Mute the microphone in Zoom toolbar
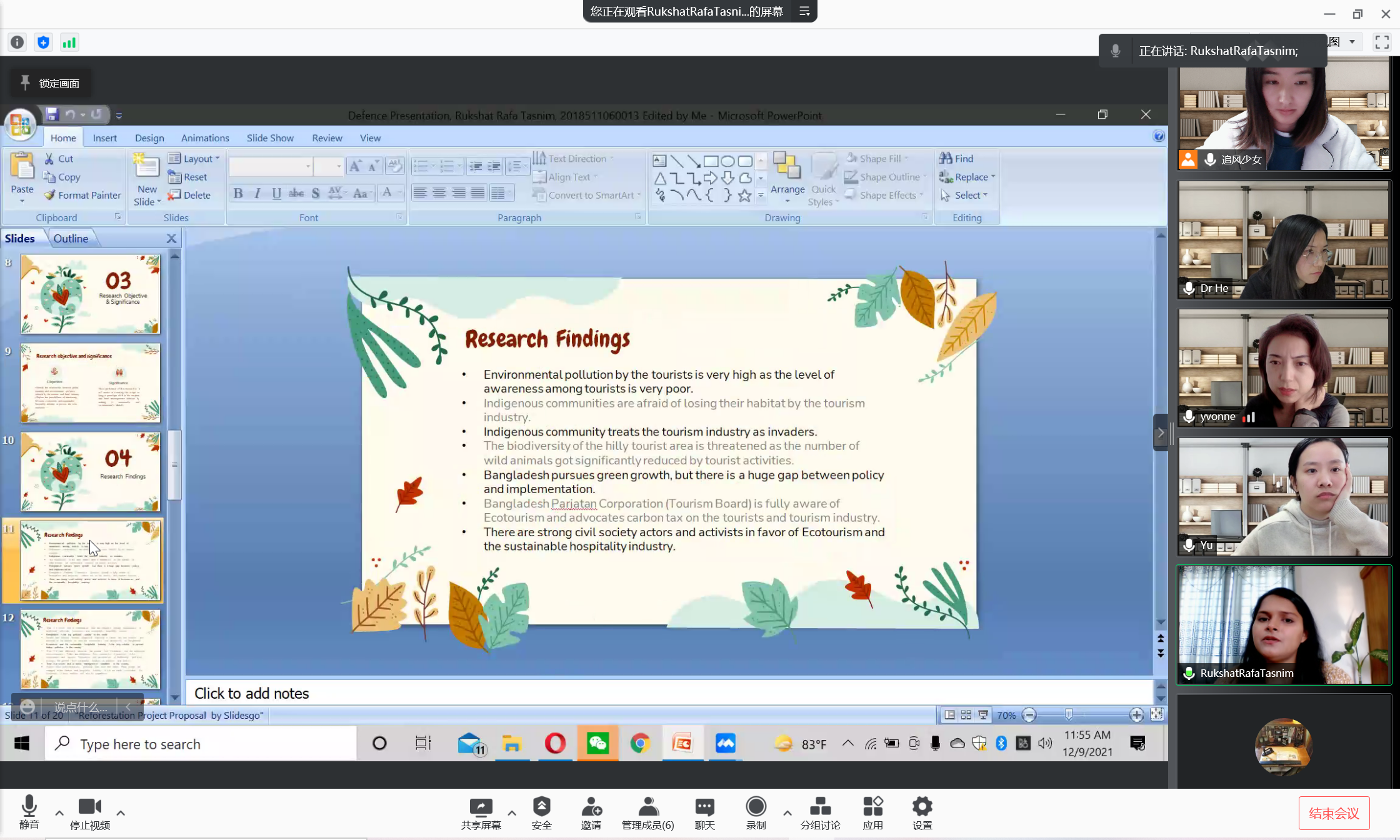Screen dimensions: 1400x840 pyautogui.click(x=29, y=807)
